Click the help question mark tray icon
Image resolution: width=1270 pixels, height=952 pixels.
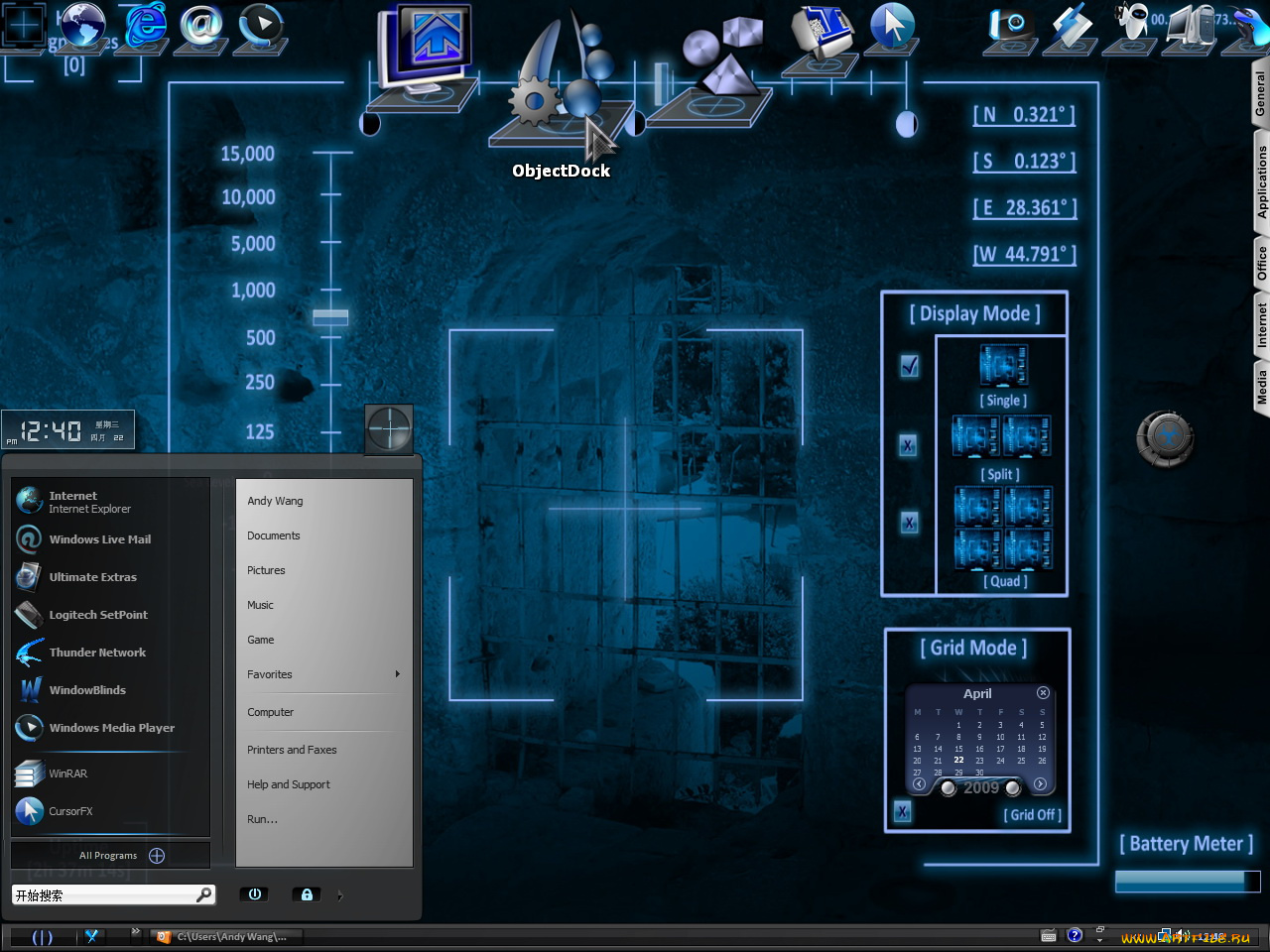1075,935
